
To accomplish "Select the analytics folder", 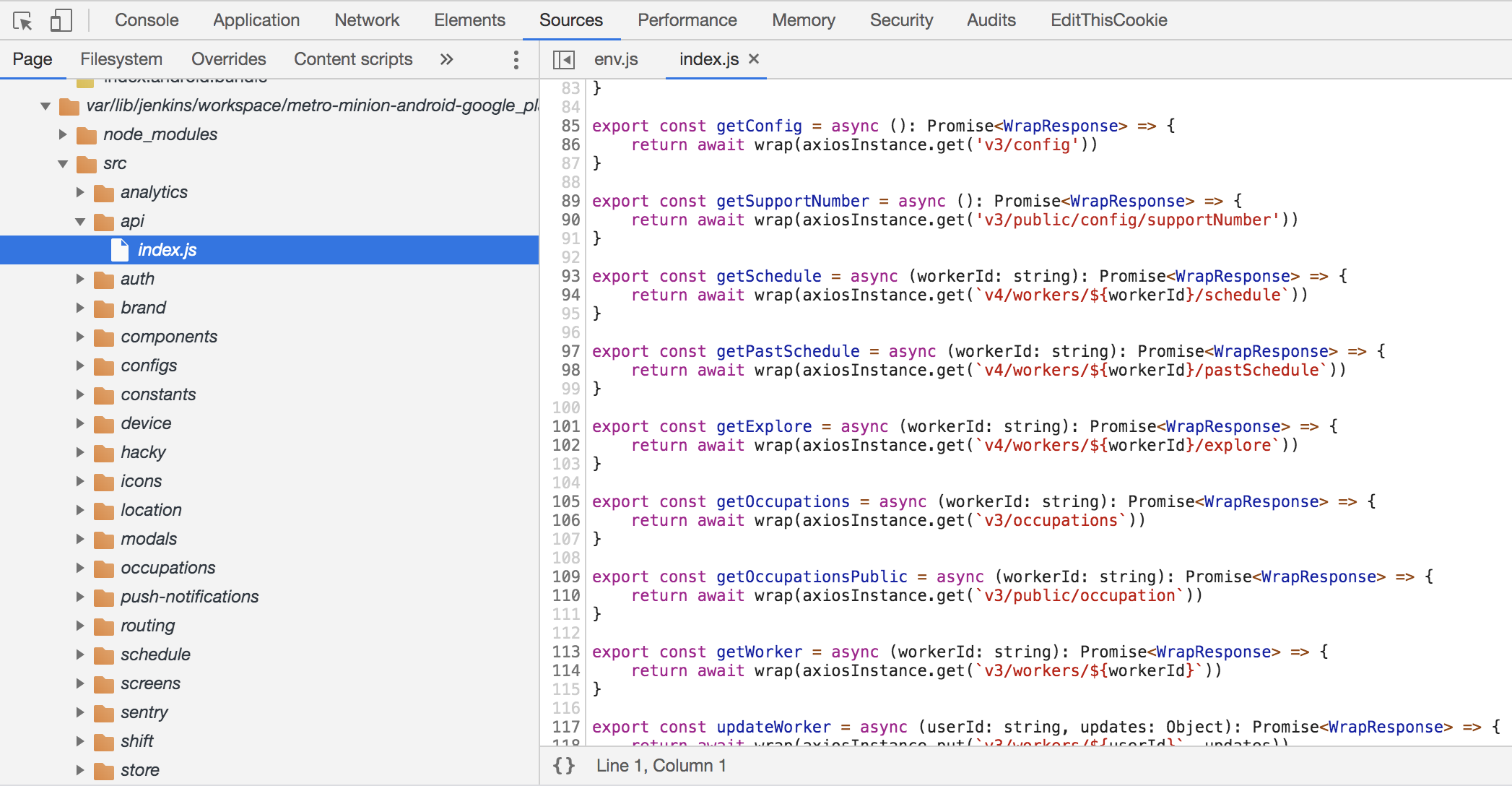I will click(154, 192).
